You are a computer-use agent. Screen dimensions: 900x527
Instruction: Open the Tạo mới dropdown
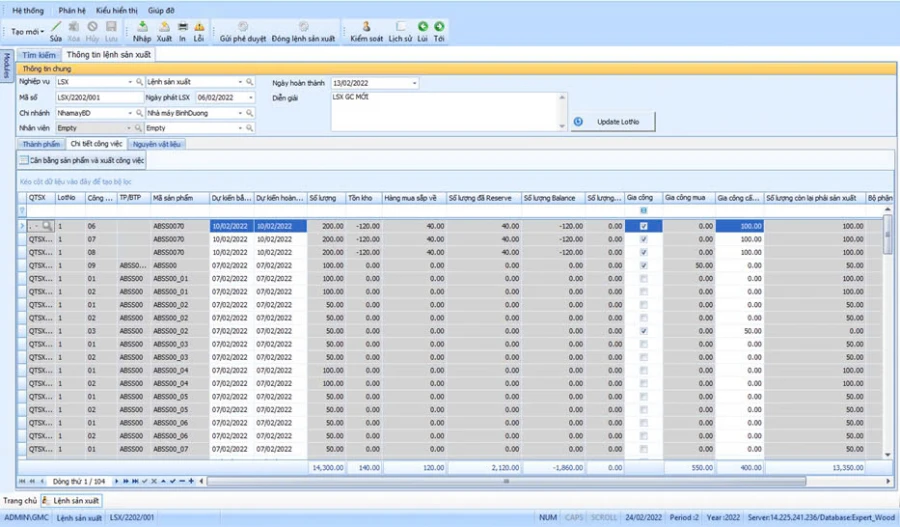point(27,32)
